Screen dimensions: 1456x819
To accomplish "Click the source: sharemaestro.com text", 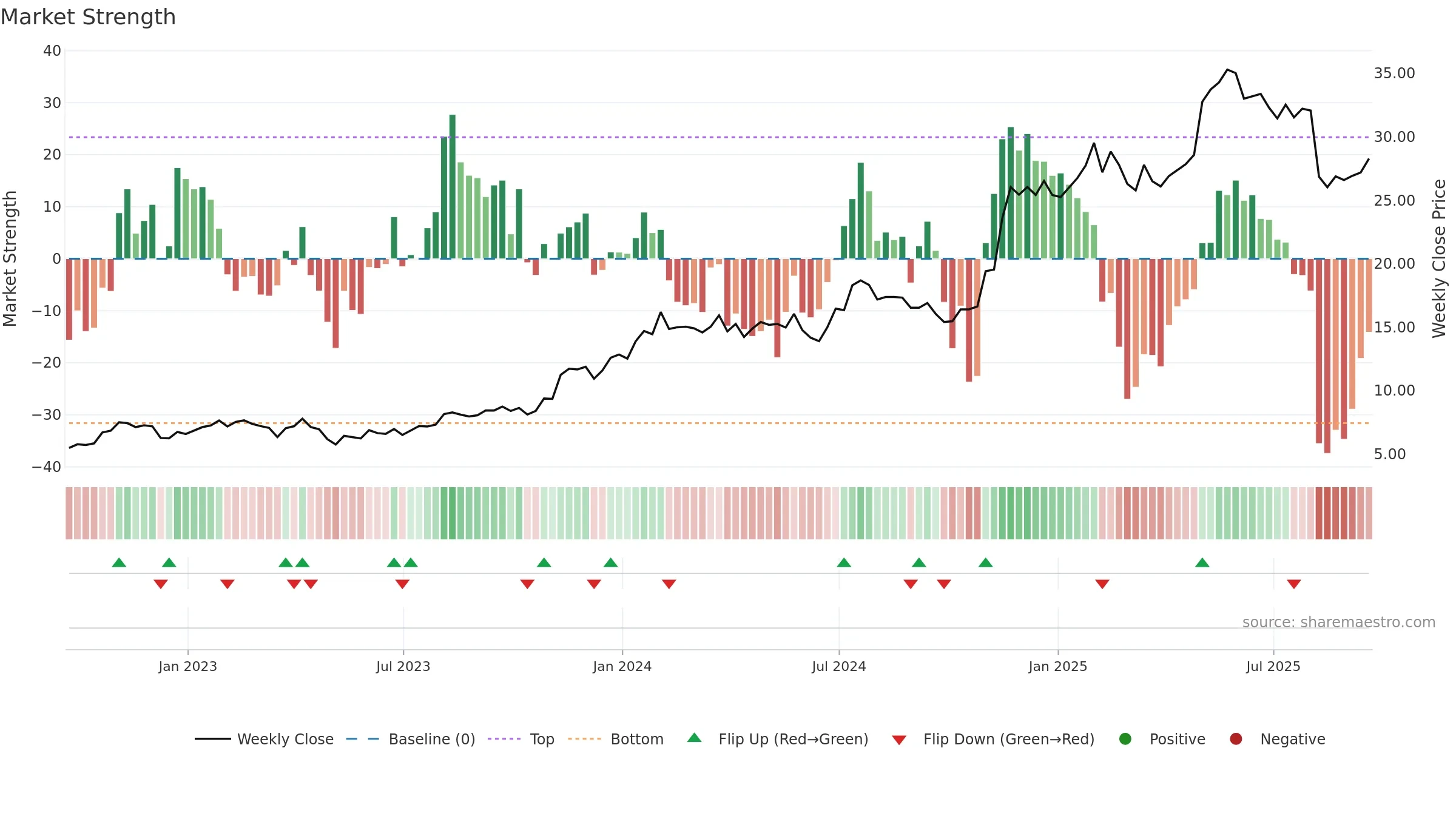I will tap(1339, 622).
